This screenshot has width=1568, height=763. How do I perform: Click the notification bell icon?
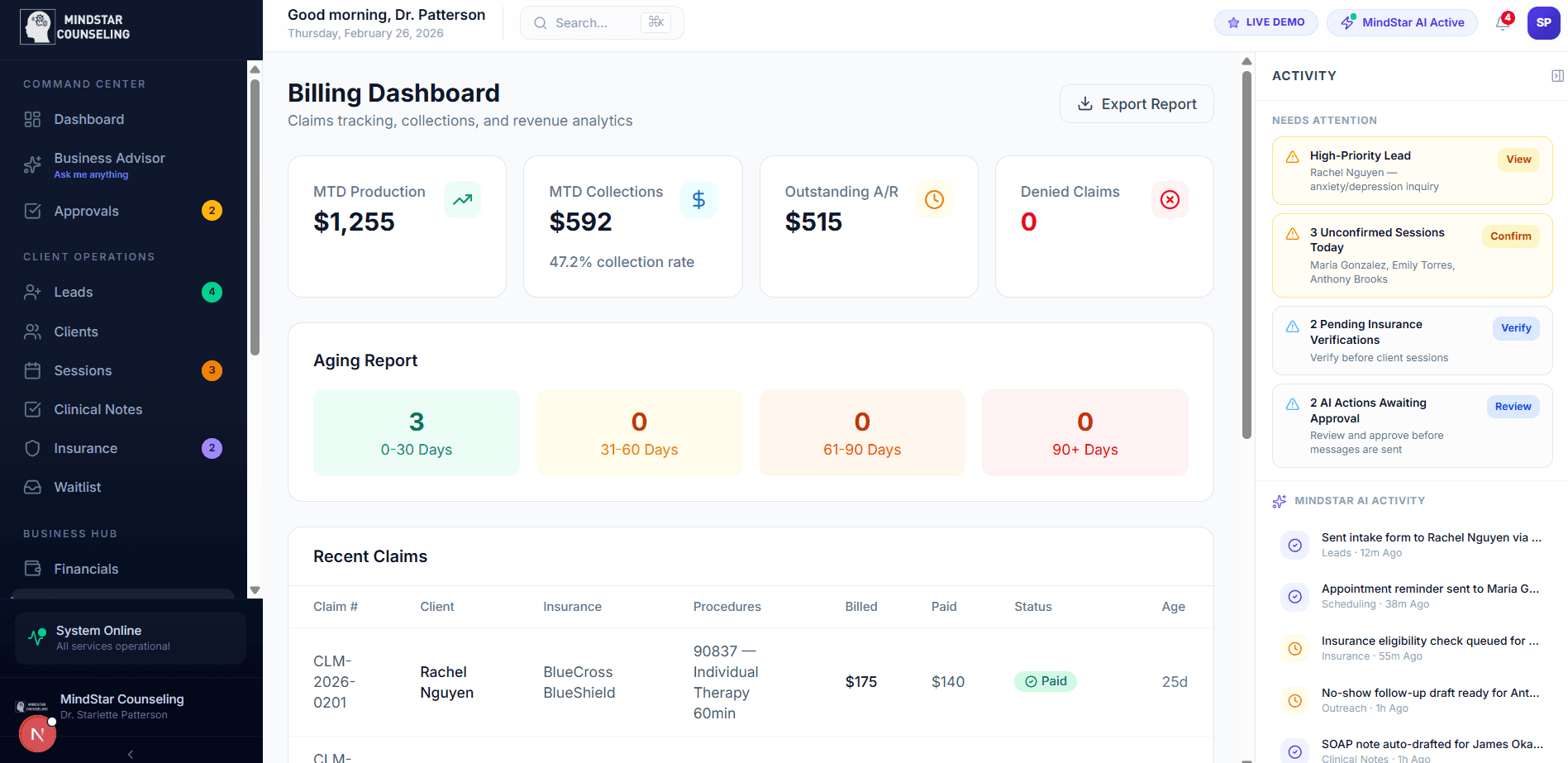point(1503,22)
